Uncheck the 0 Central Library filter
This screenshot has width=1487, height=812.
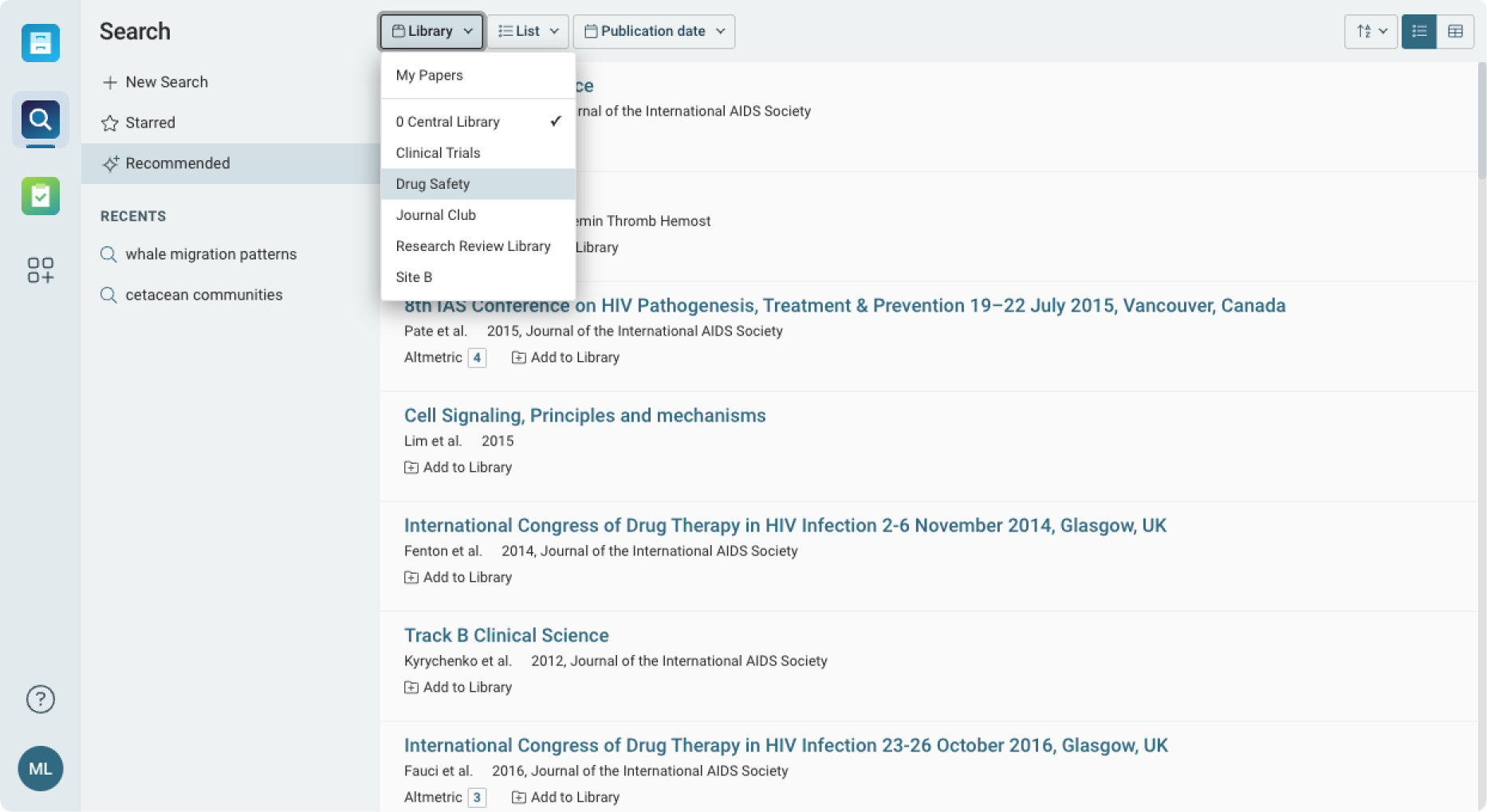pyautogui.click(x=446, y=121)
